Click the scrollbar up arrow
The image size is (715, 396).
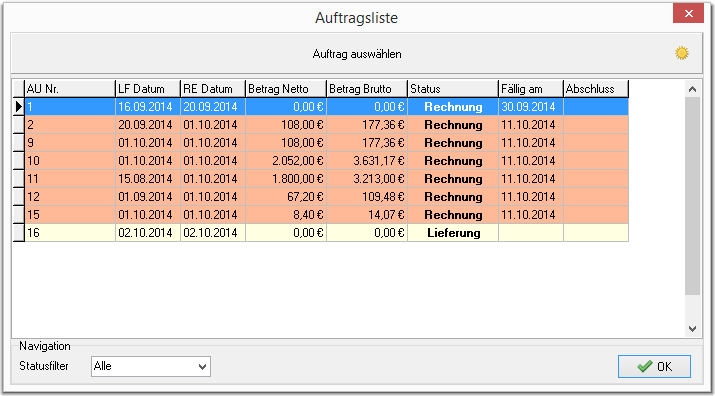point(692,89)
